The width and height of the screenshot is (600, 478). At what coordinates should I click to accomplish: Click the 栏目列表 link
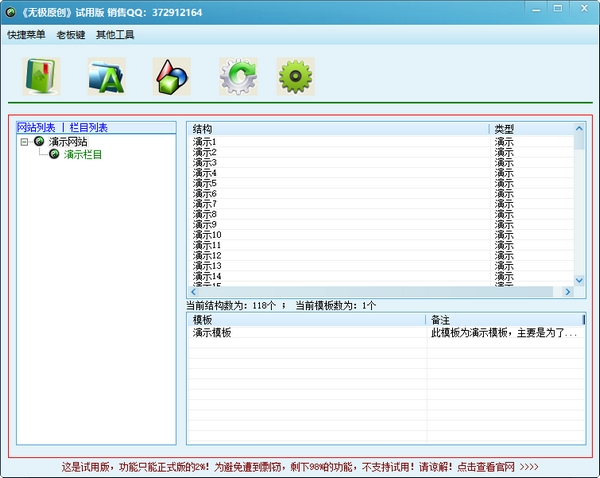88,128
